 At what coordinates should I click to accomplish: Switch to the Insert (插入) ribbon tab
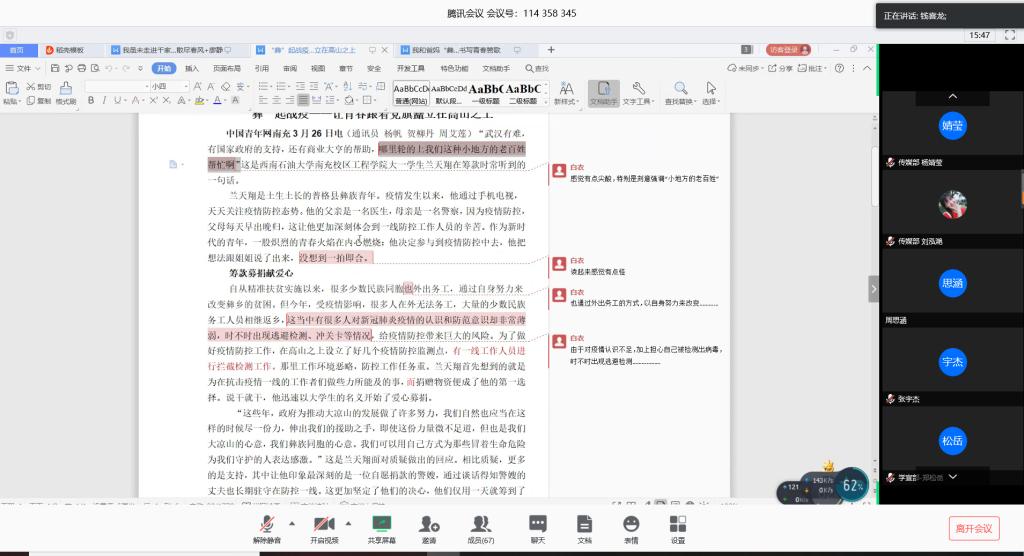coord(191,68)
